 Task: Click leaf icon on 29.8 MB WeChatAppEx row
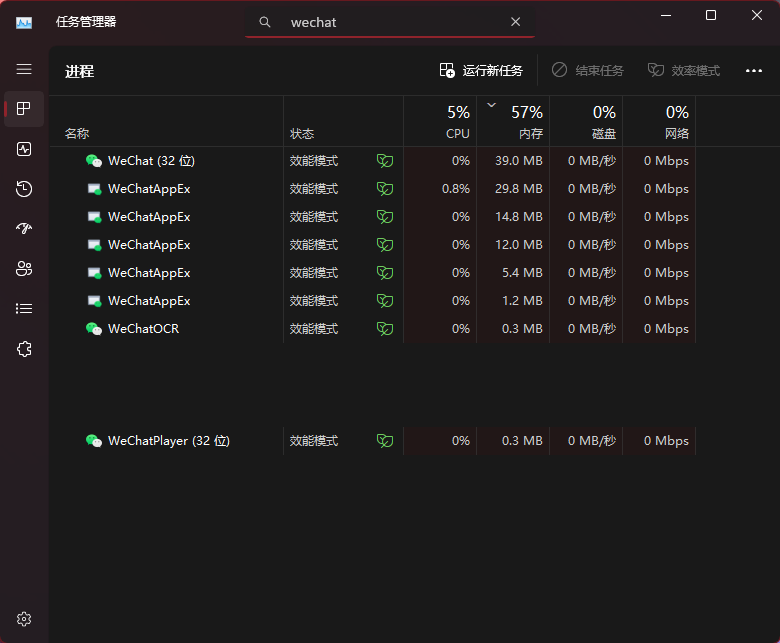[x=385, y=189]
